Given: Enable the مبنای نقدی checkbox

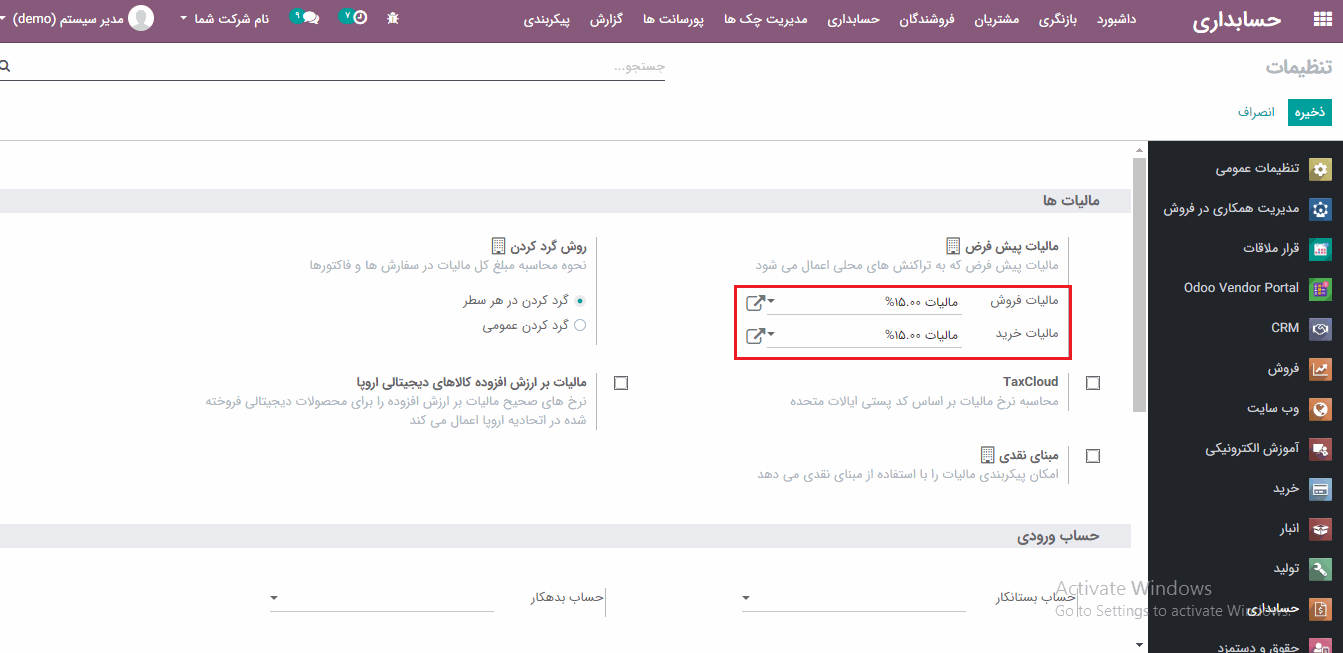Looking at the screenshot, I should (1093, 456).
